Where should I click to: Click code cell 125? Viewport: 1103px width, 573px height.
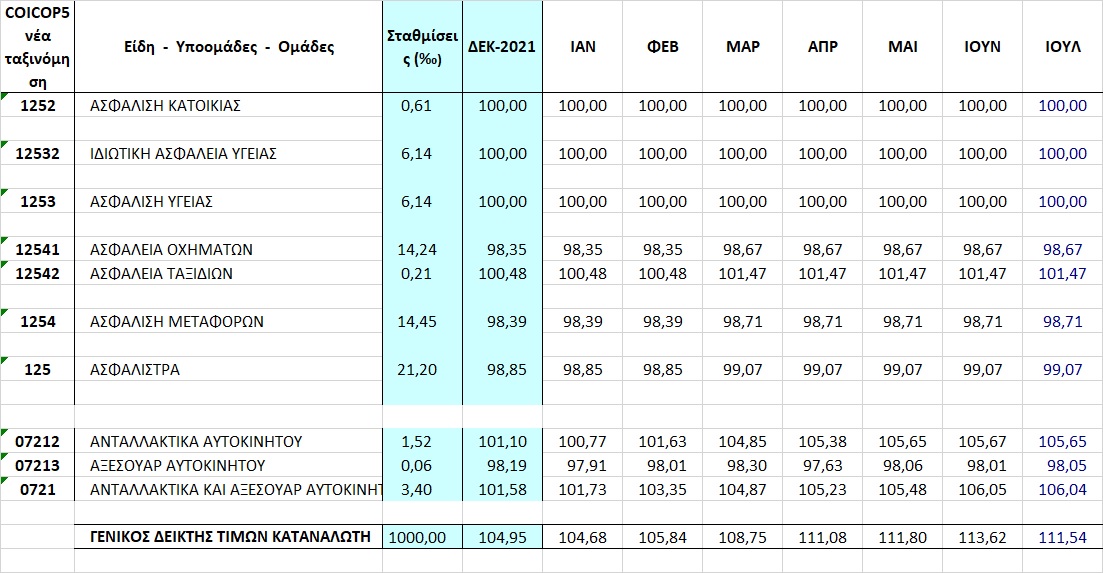[x=37, y=369]
